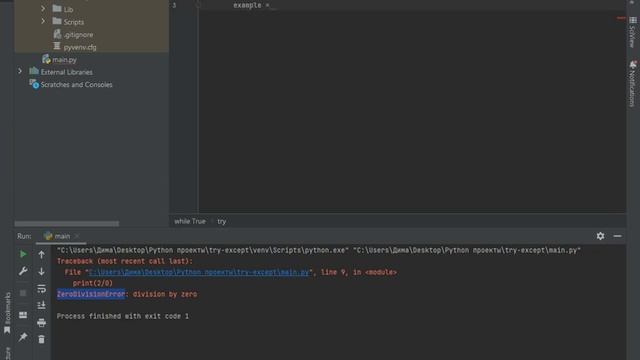
Task: Toggle soft-wrap in Run console
Action: (42, 289)
